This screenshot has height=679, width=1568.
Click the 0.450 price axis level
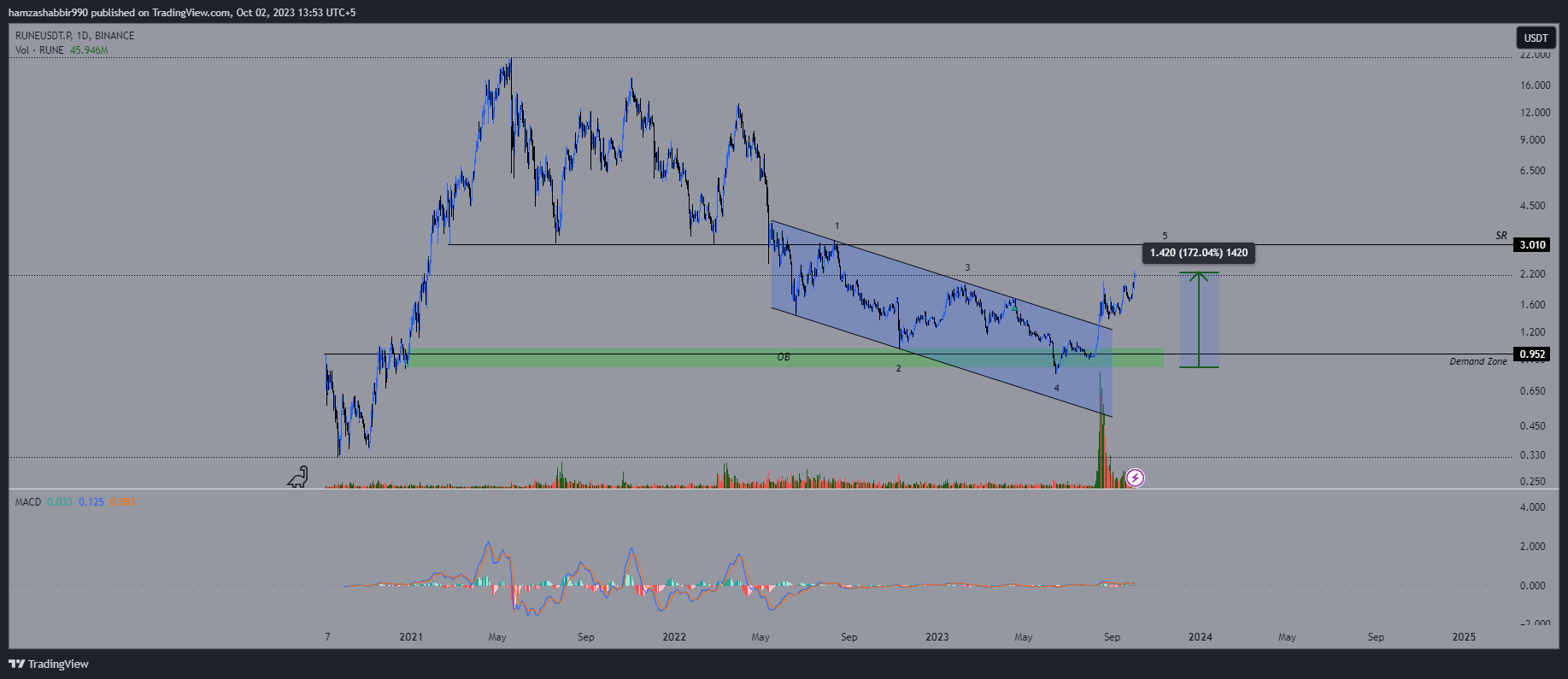tap(1535, 426)
